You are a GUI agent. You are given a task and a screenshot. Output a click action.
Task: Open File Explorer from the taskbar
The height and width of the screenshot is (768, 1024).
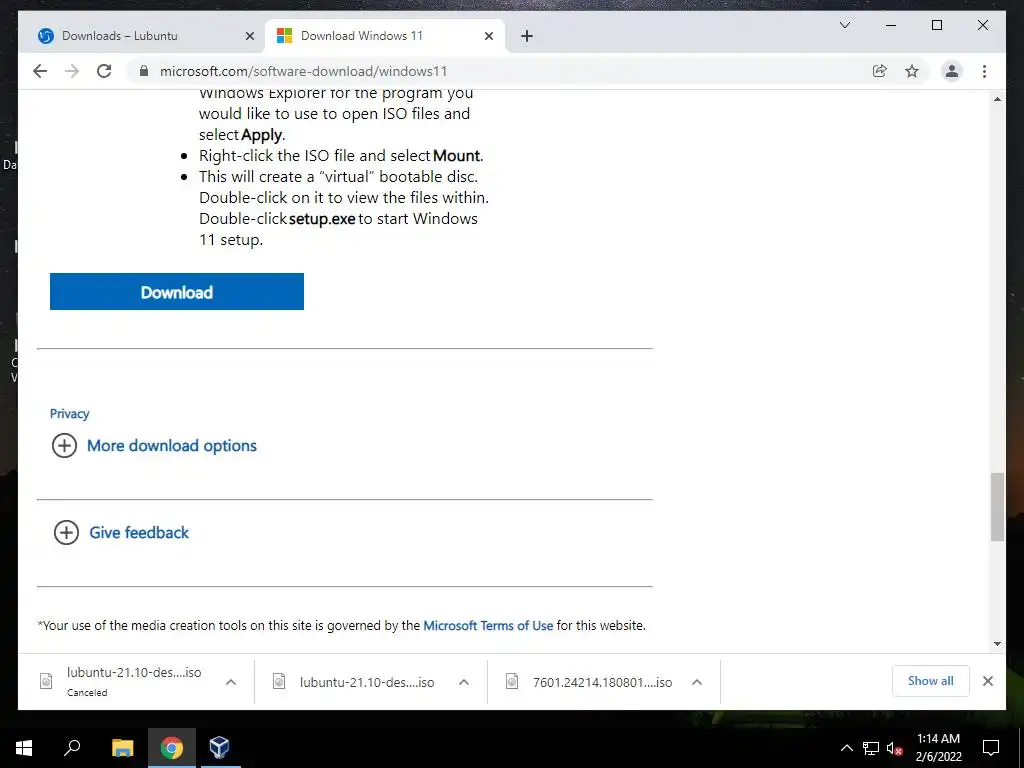[x=122, y=748]
